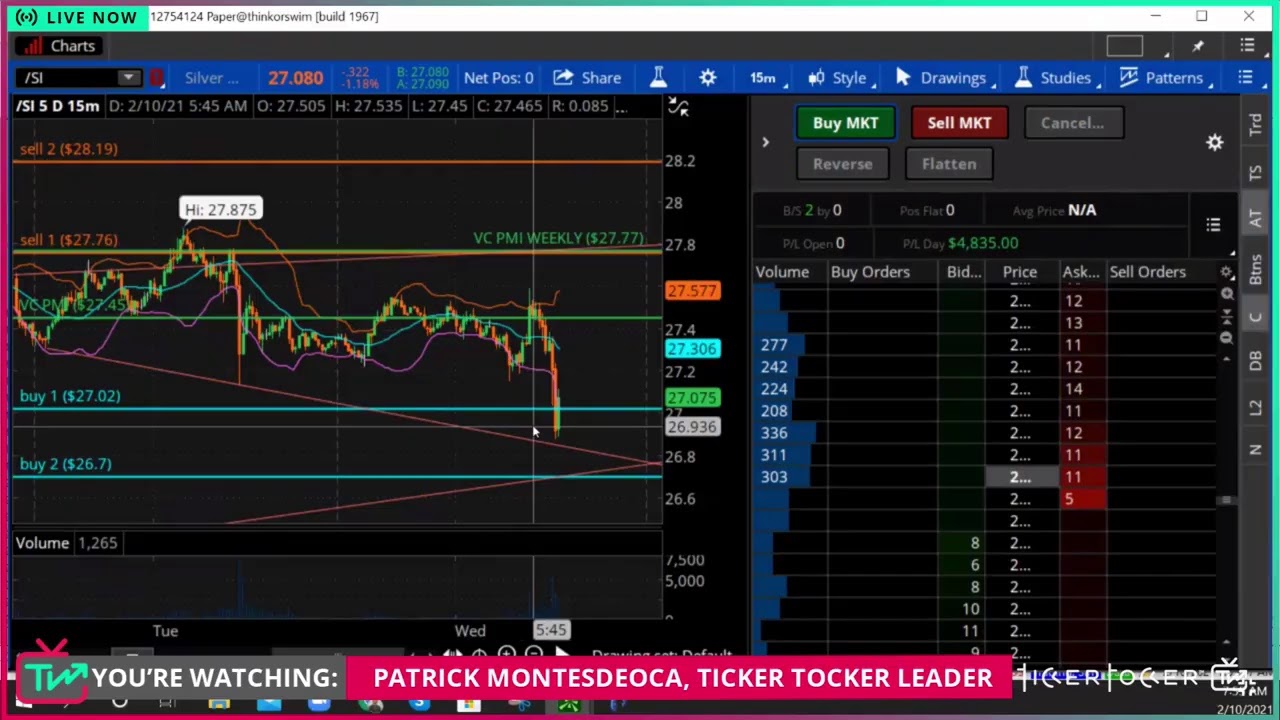Click the Volume column header
The width and height of the screenshot is (1280, 720).
782,272
